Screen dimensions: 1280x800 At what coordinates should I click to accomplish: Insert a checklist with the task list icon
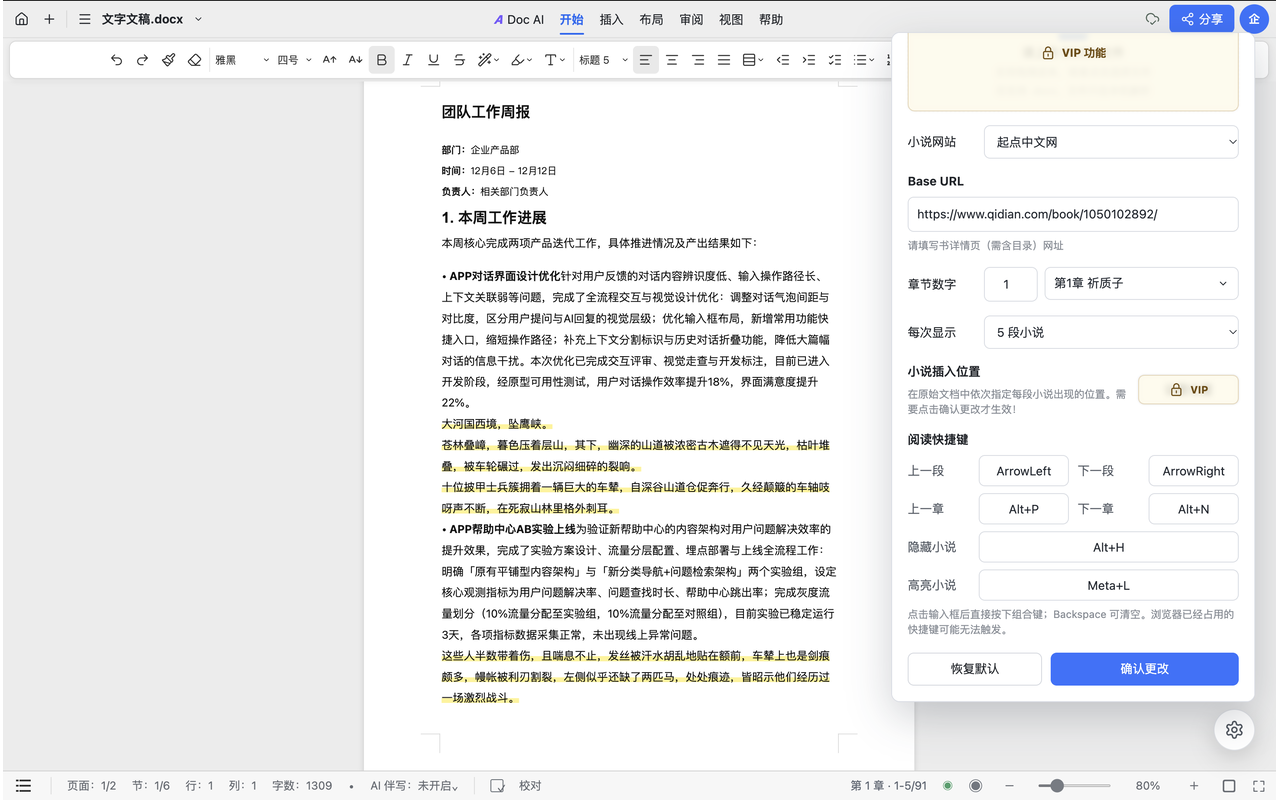[835, 60]
